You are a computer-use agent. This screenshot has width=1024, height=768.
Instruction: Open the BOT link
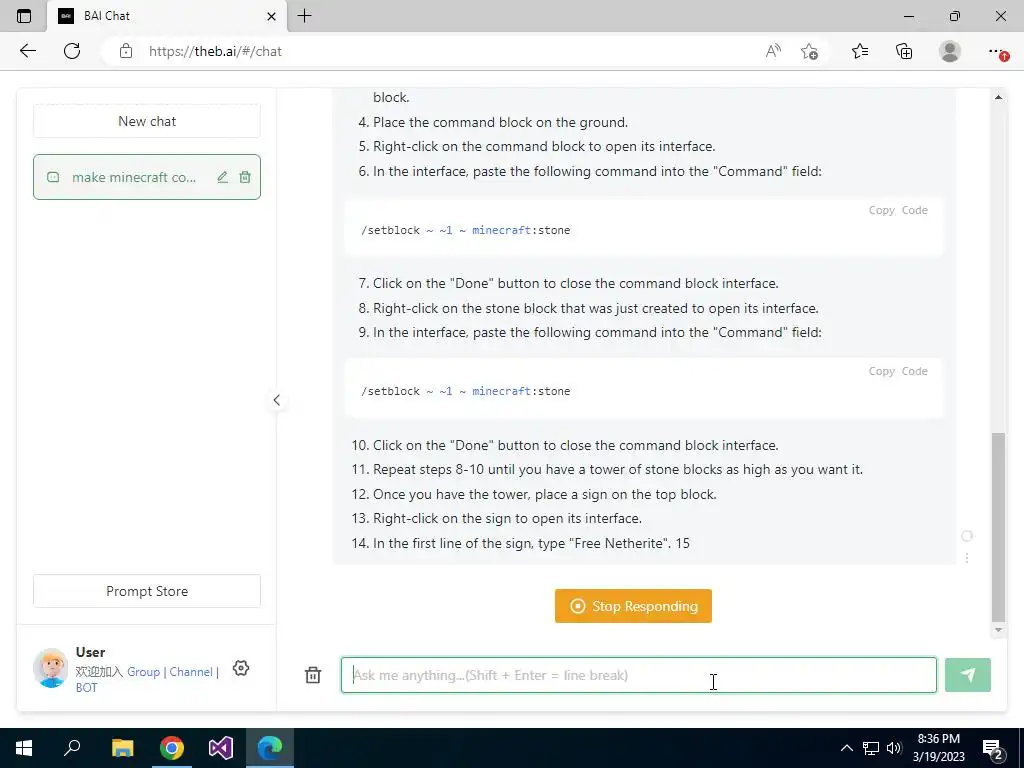[86, 688]
